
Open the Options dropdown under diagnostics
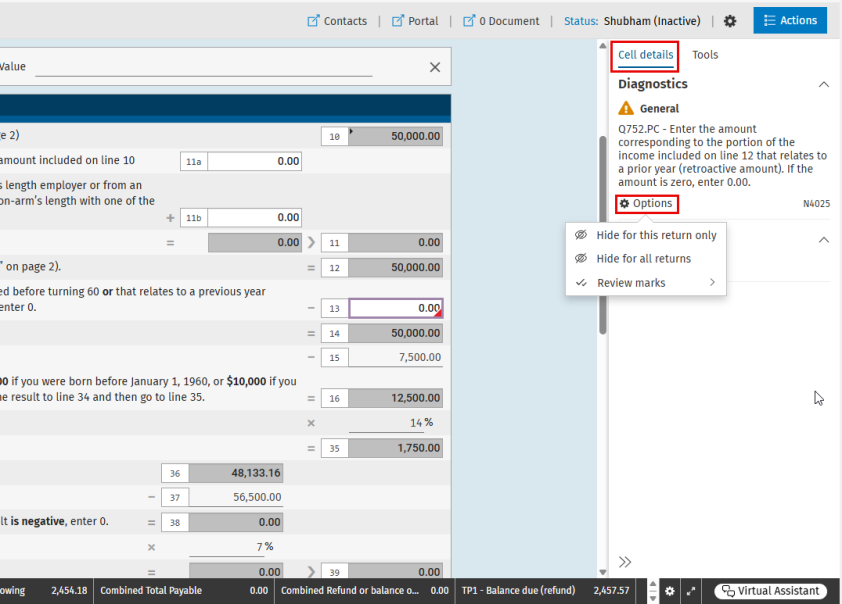646,204
